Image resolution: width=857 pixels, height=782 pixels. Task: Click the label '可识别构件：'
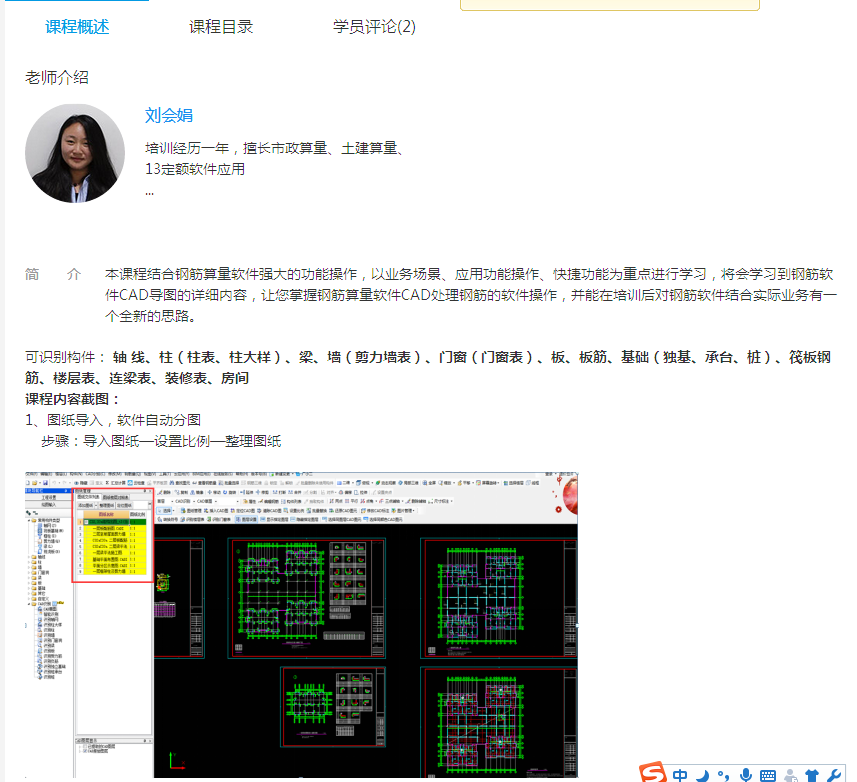point(66,357)
